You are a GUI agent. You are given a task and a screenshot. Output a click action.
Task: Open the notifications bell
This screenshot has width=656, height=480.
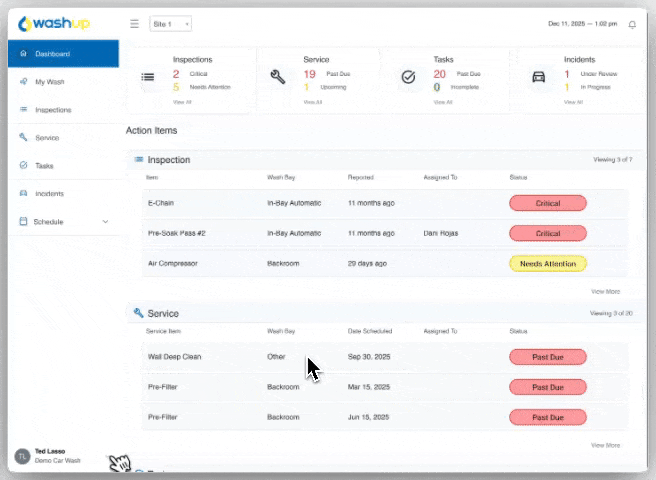[632, 25]
